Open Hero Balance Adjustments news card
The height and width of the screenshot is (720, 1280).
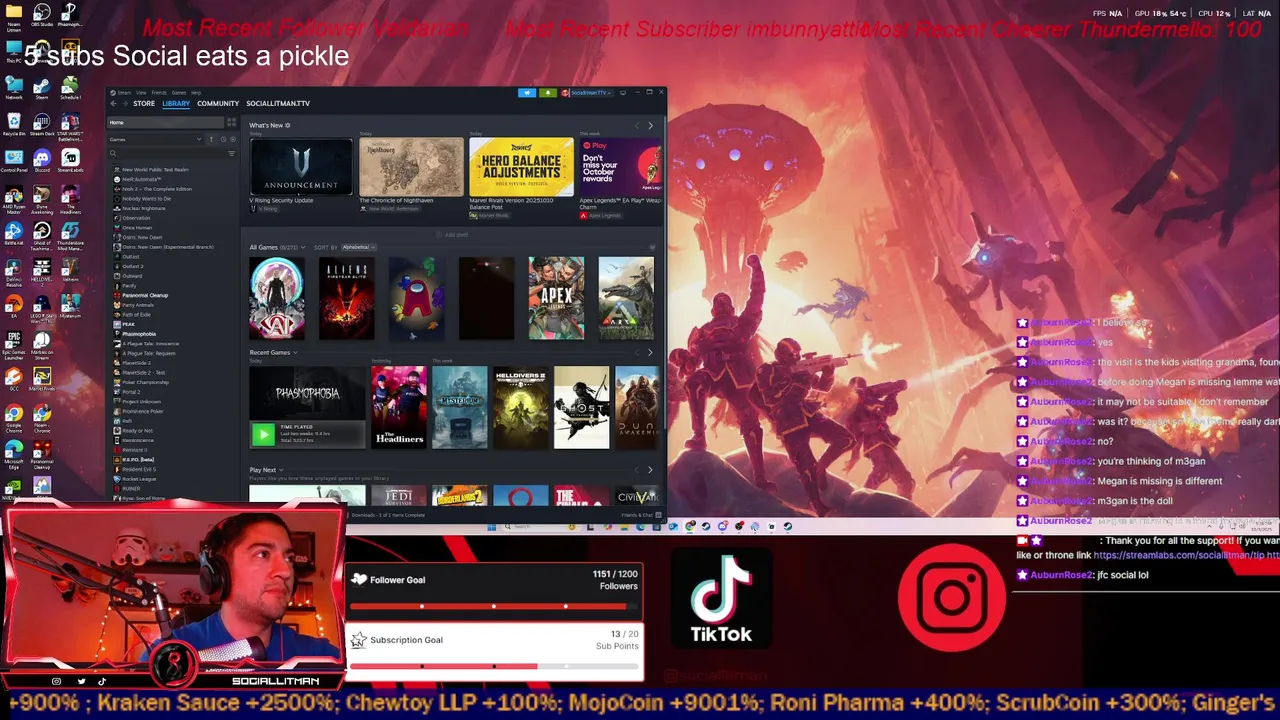(521, 166)
